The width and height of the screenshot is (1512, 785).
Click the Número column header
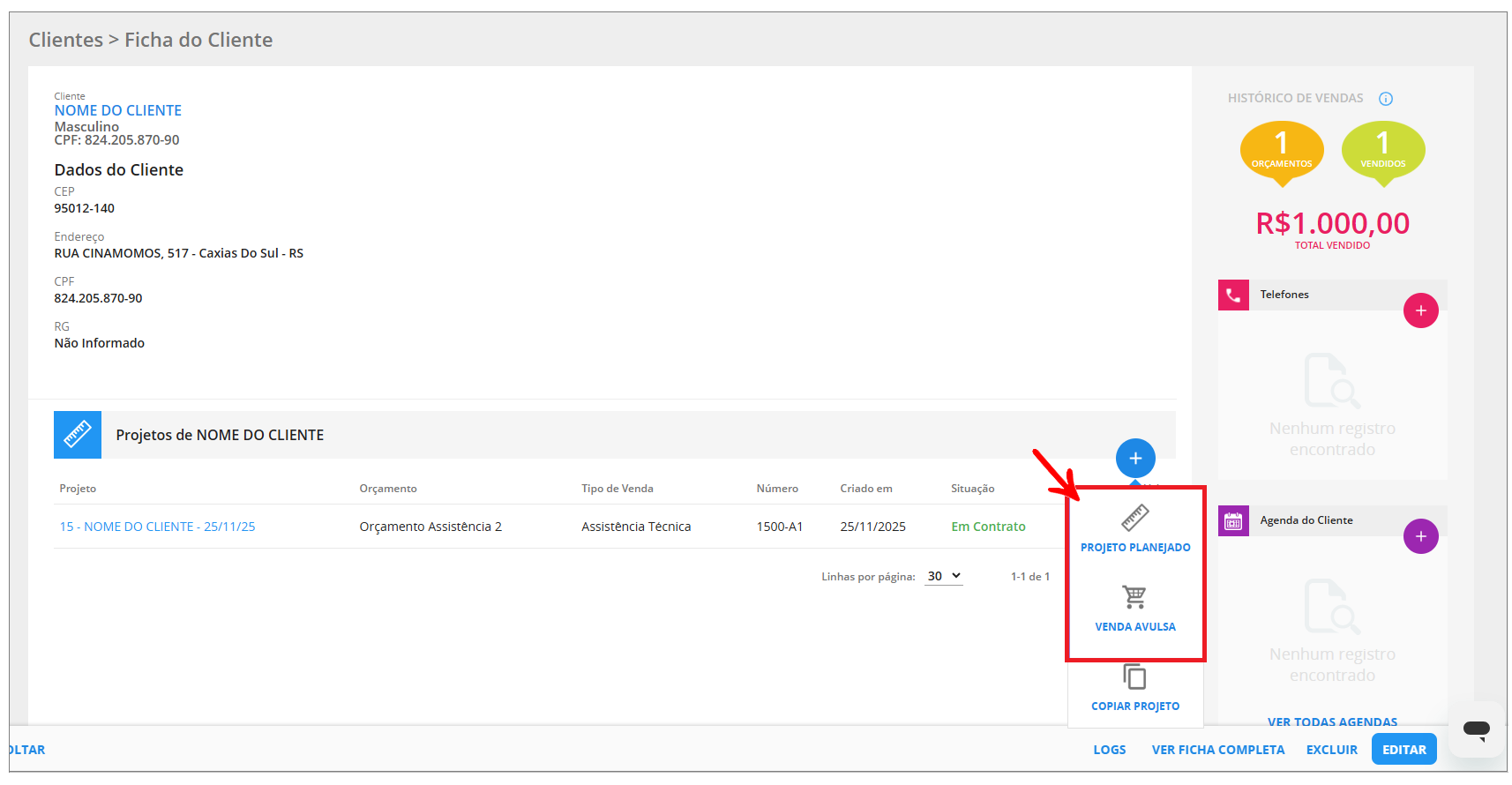777,489
